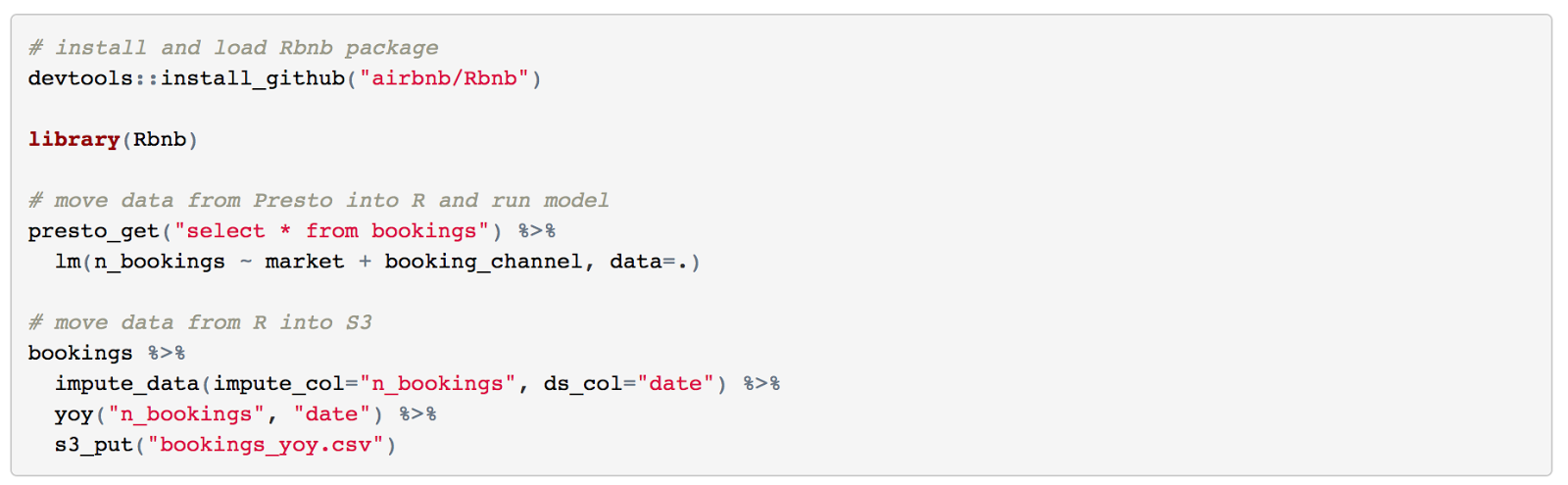Click the impute_col argument name
1568x485 pixels.
[278, 383]
